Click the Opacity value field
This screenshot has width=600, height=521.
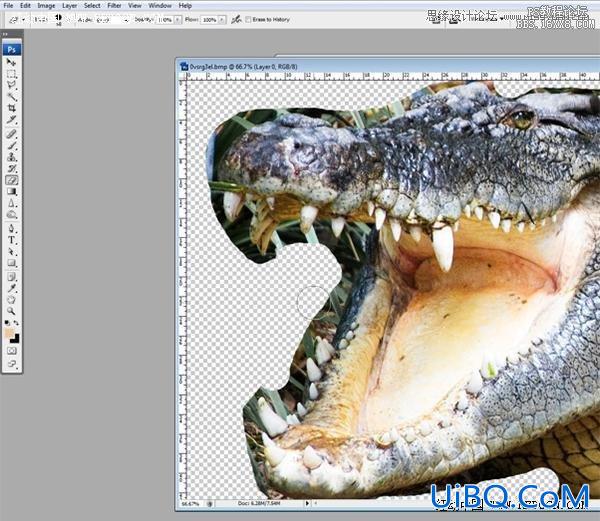point(165,19)
